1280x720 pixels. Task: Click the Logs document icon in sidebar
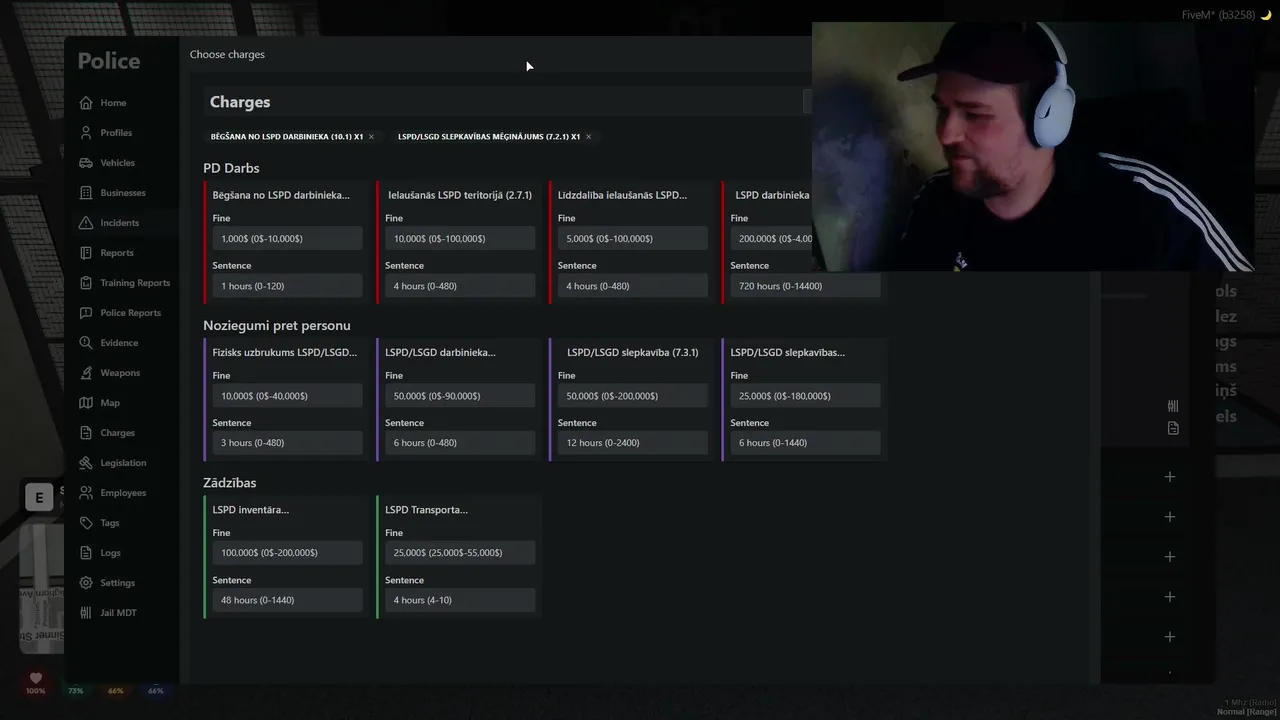point(86,553)
